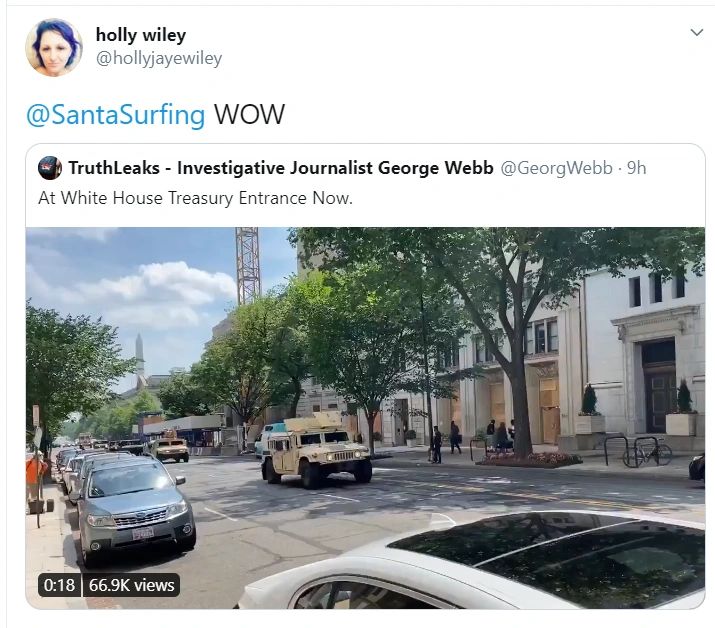Click the holly wiley display name
The width and height of the screenshot is (715, 628).
tap(141, 35)
